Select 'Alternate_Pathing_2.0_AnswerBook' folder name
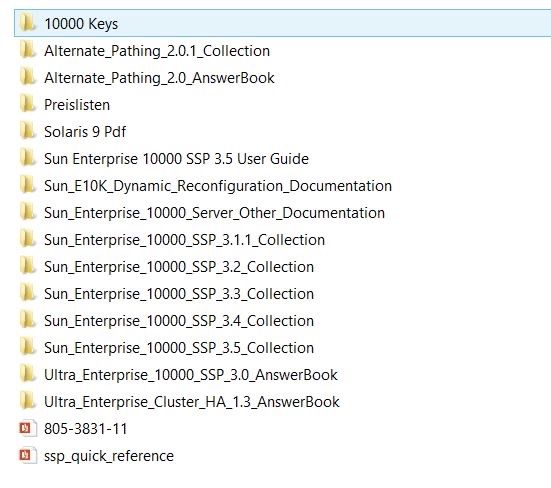 [159, 78]
